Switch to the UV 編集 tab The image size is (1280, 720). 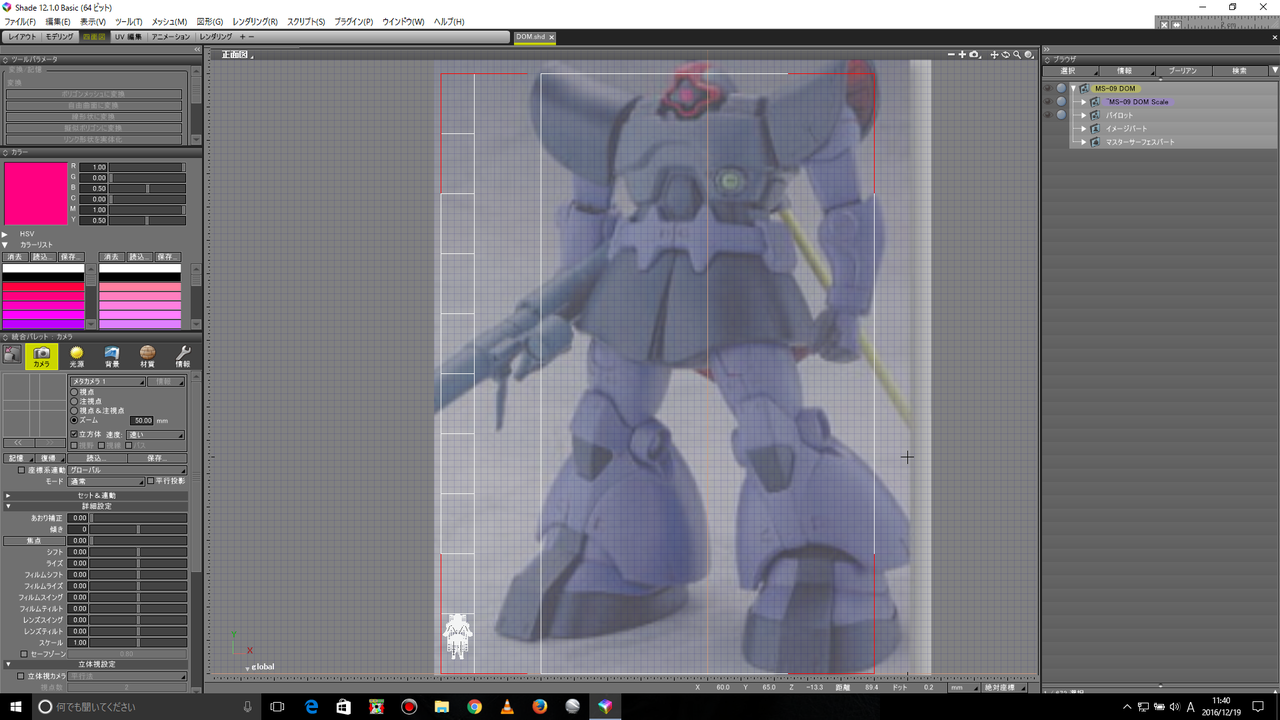[128, 37]
